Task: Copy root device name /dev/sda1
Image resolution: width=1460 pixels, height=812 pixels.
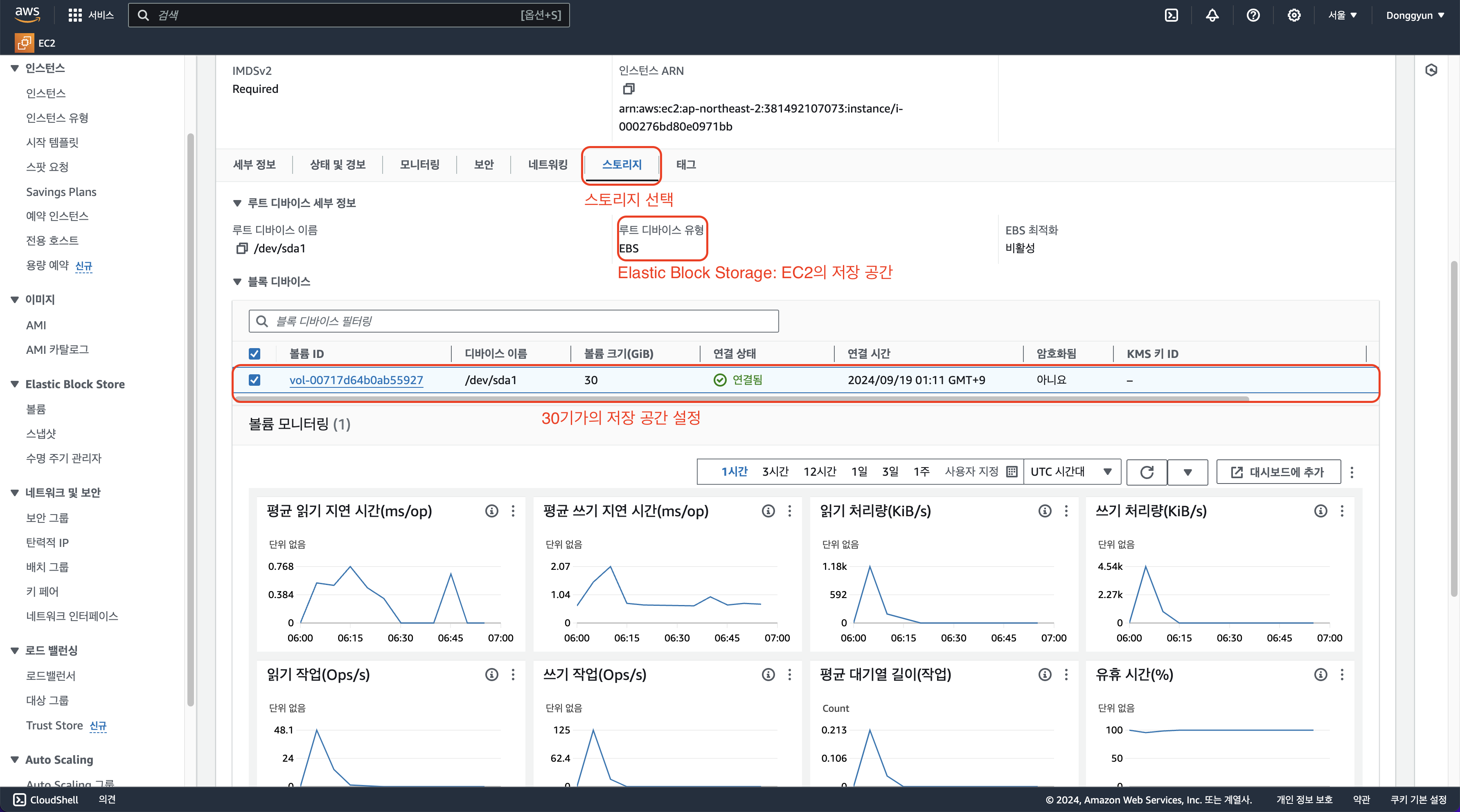Action: point(242,248)
